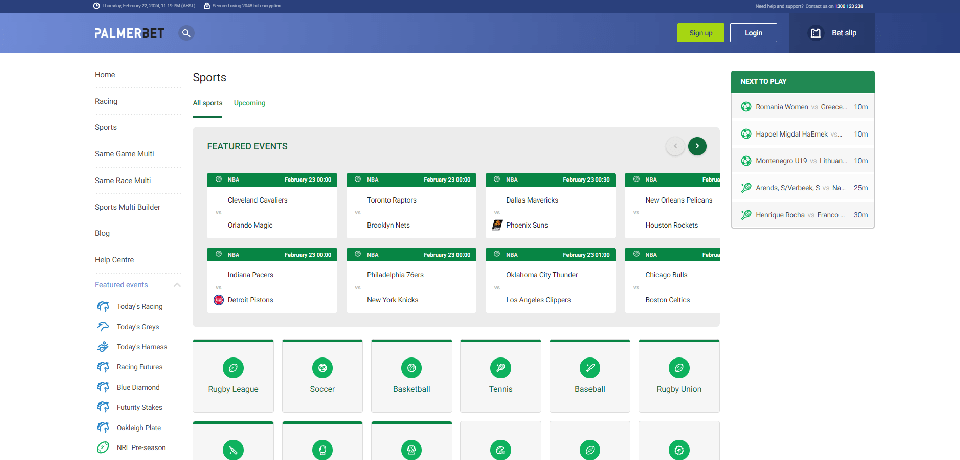Go to Help Centre in sidebar
Viewport: 960px width, 460px height.
pyautogui.click(x=114, y=260)
